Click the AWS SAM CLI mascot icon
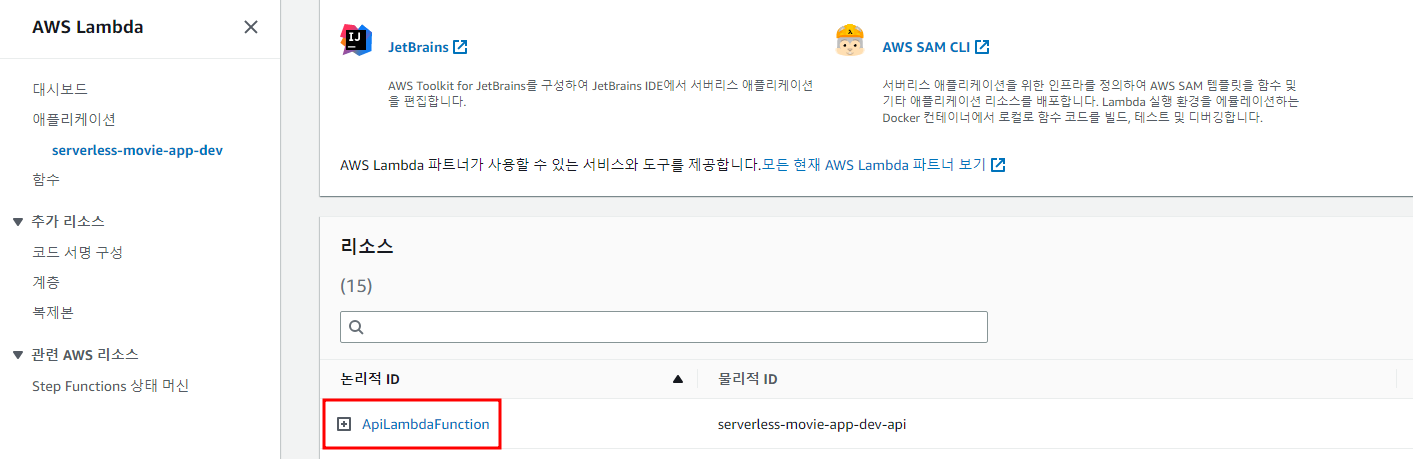 [850, 39]
